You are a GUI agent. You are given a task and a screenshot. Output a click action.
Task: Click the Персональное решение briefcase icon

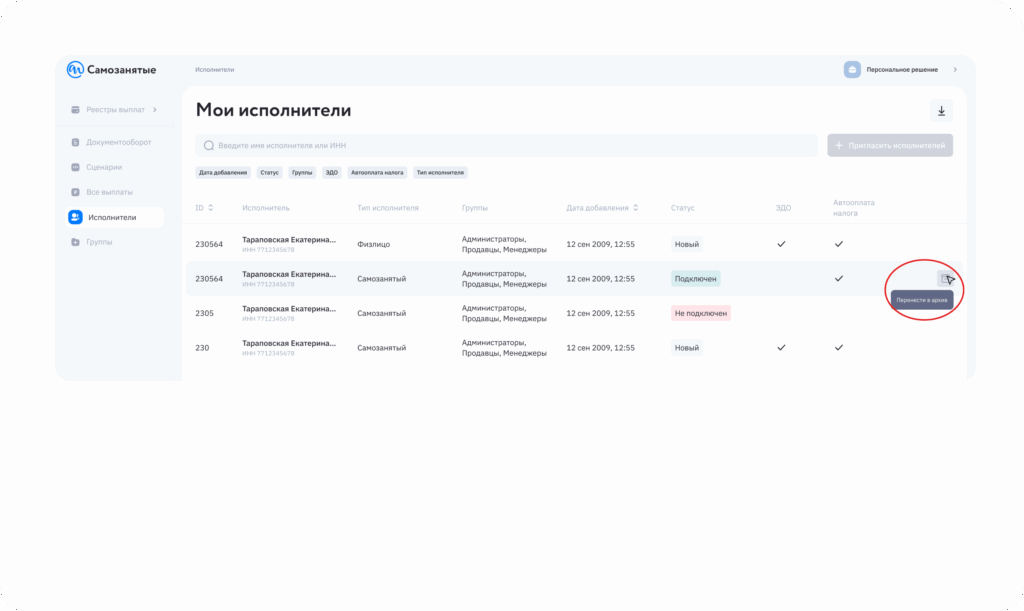(852, 70)
